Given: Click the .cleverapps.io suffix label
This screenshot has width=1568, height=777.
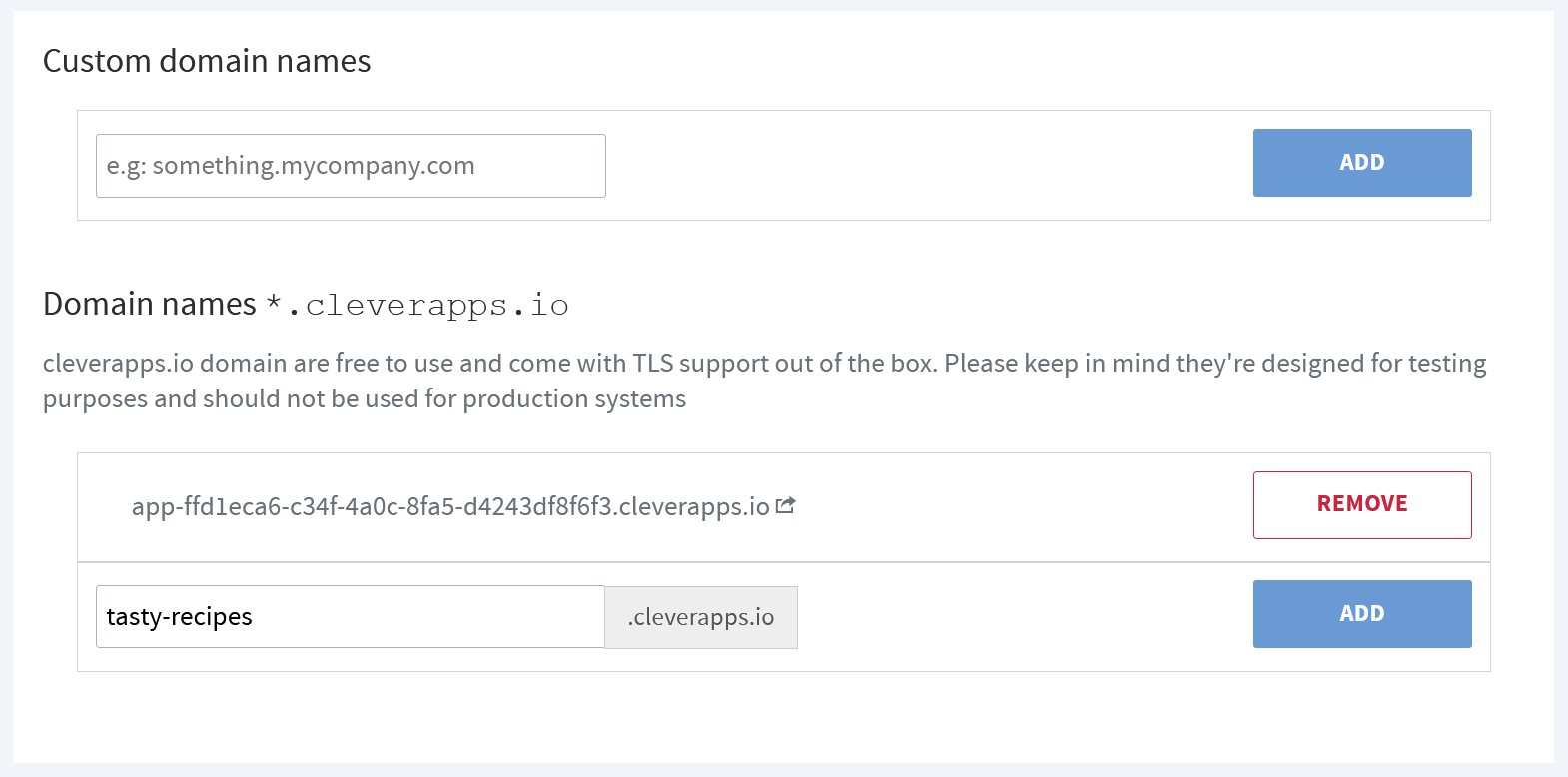Looking at the screenshot, I should pos(701,617).
